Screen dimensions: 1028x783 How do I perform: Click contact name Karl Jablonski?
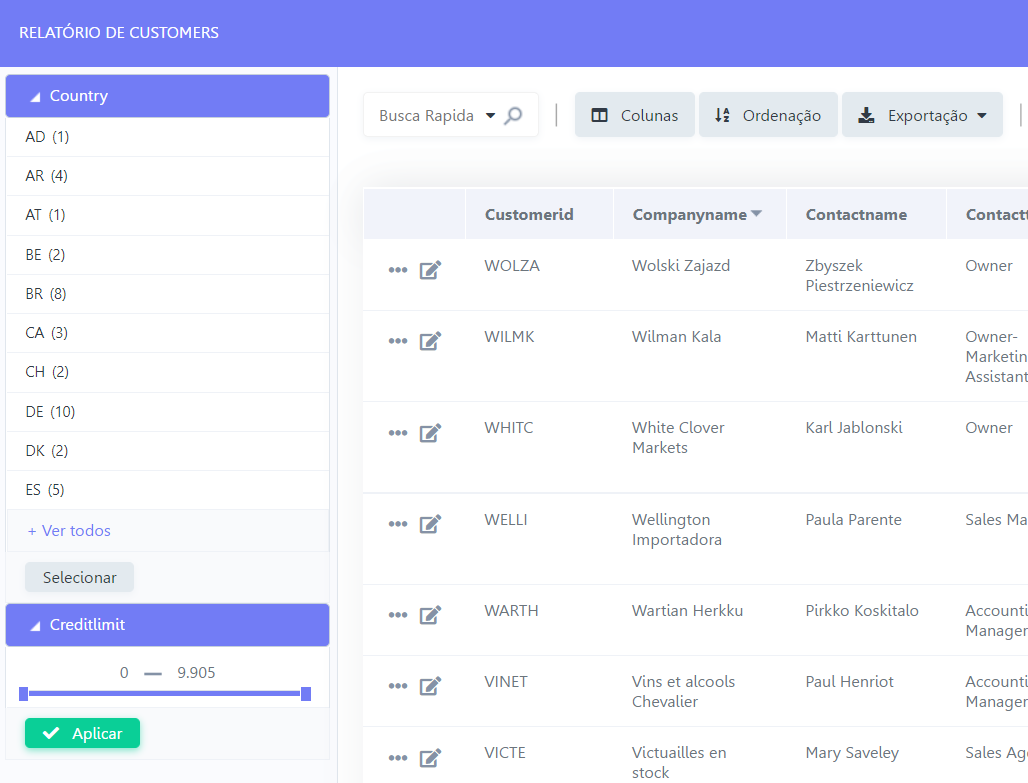point(854,428)
